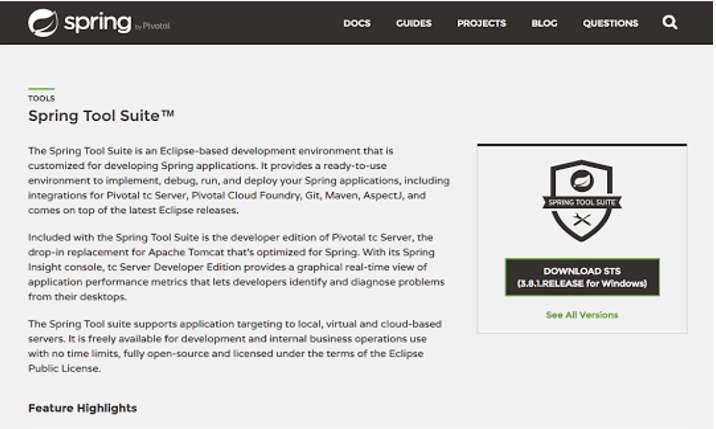This screenshot has width=716, height=429.
Task: Click paragraph starting 'Included with the Spring'
Action: (x=237, y=267)
